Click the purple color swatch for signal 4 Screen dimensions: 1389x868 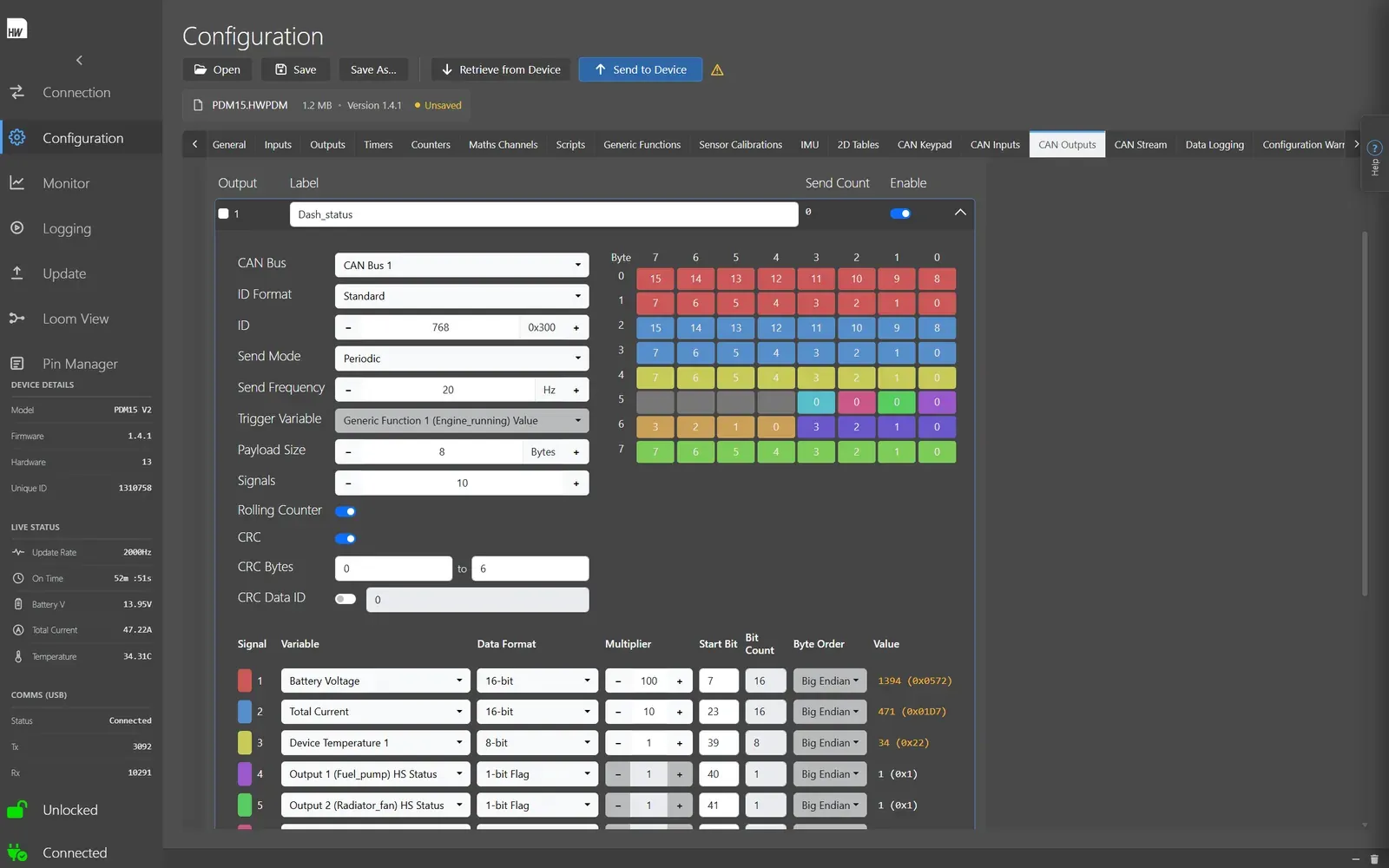click(x=245, y=774)
